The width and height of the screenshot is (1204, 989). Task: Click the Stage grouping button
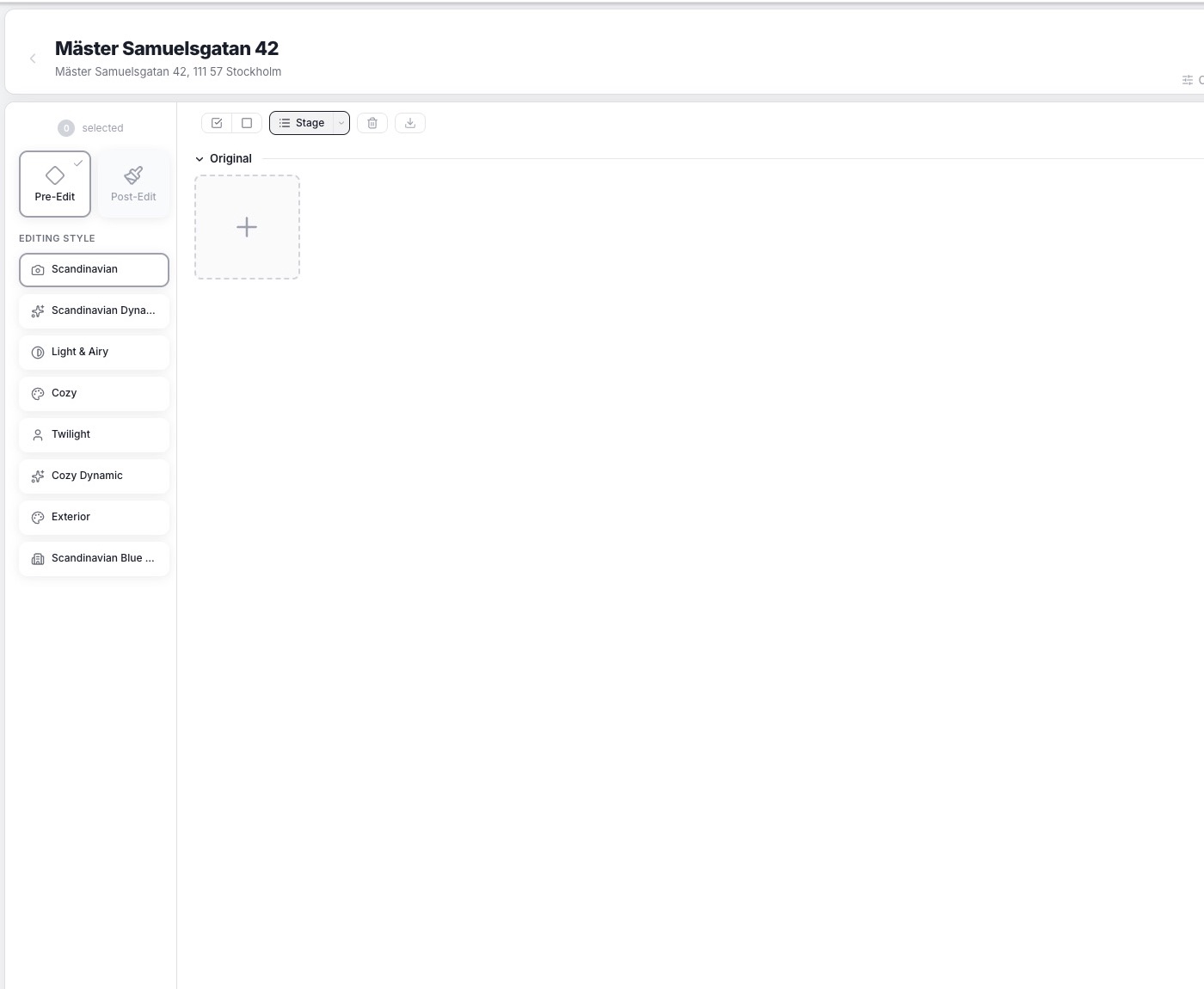coord(302,123)
